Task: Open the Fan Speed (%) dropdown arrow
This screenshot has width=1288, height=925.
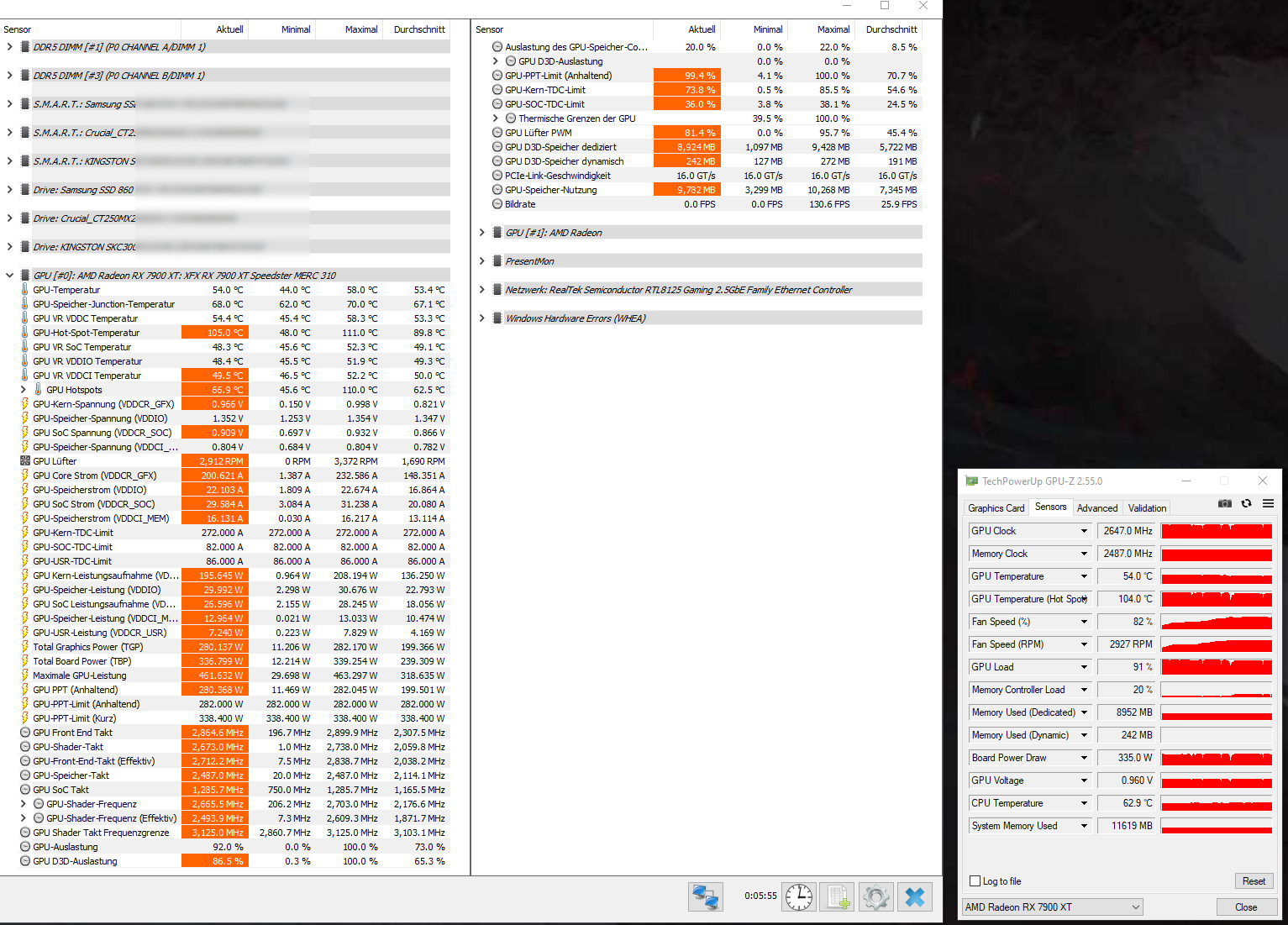Action: [x=1084, y=622]
